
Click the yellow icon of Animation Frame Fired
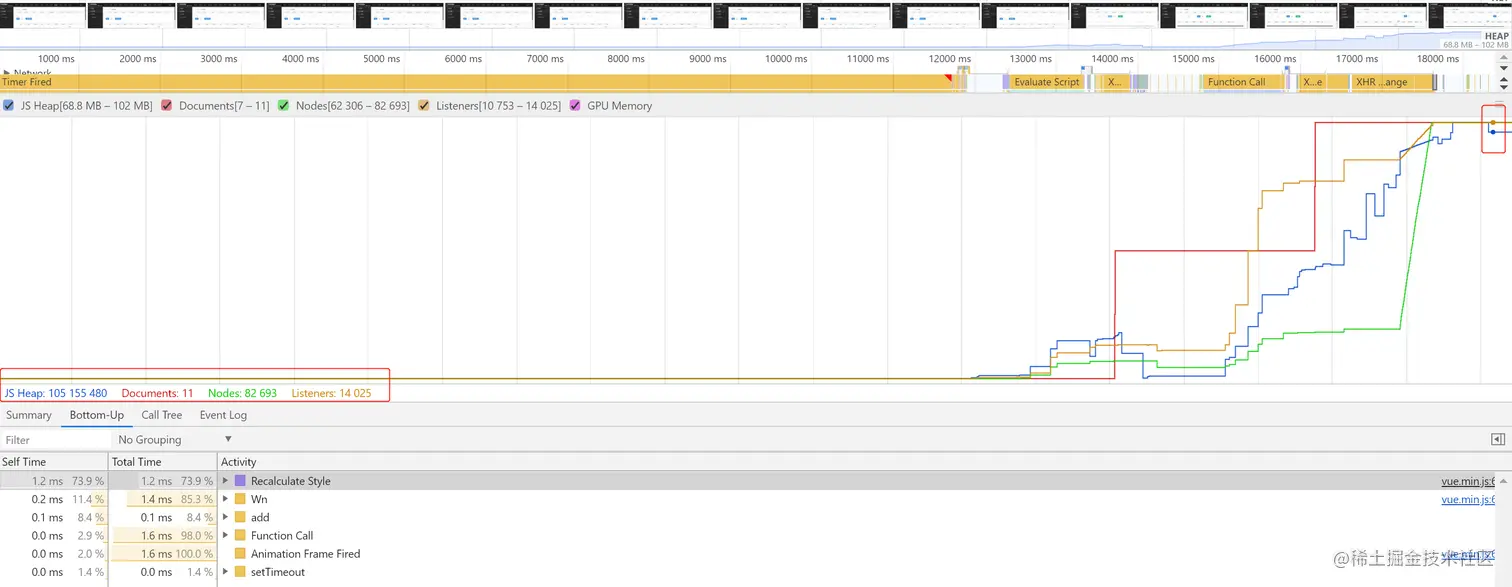click(x=240, y=553)
